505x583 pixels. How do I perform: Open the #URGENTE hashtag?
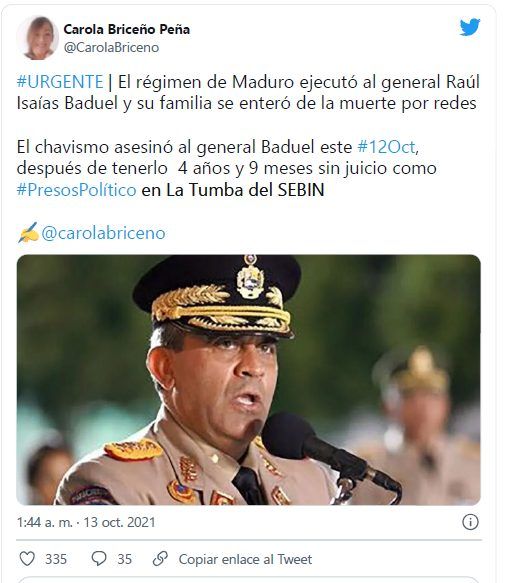pyautogui.click(x=60, y=82)
